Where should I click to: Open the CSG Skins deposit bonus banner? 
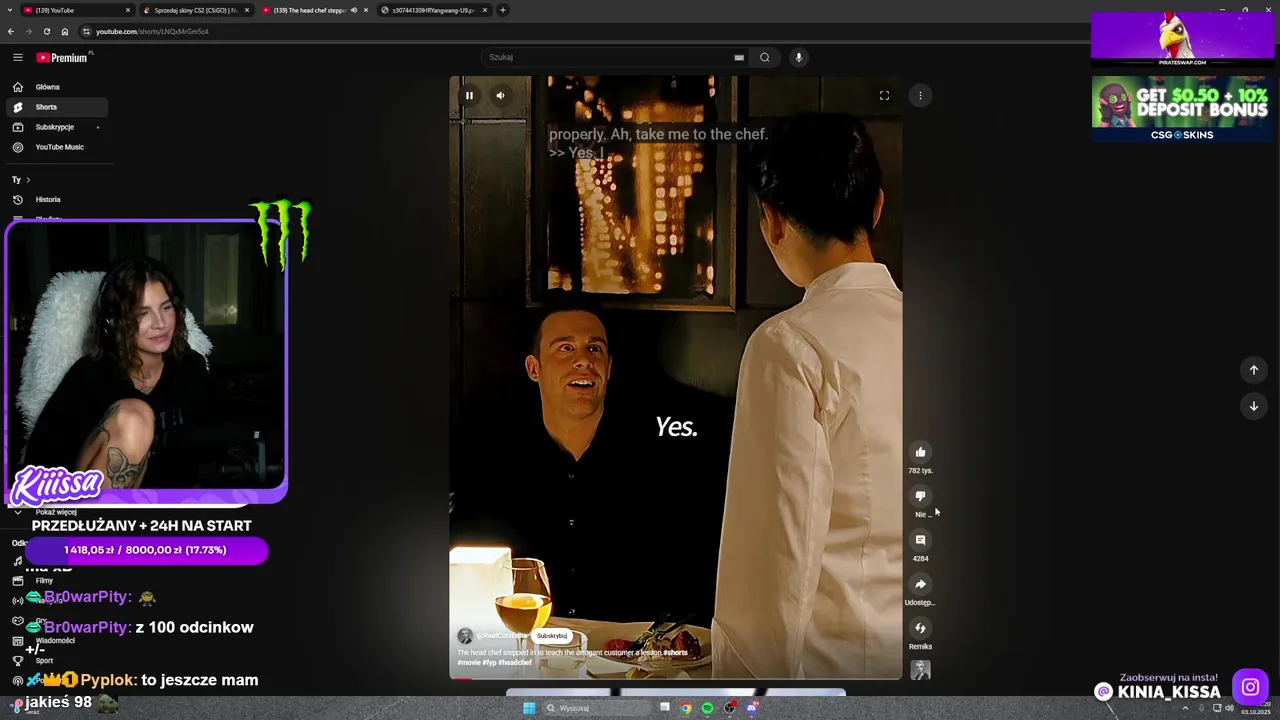click(1182, 109)
